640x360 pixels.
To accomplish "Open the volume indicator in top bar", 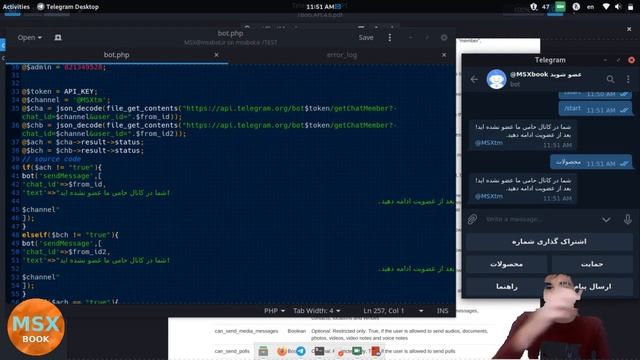I will click(x=618, y=7).
